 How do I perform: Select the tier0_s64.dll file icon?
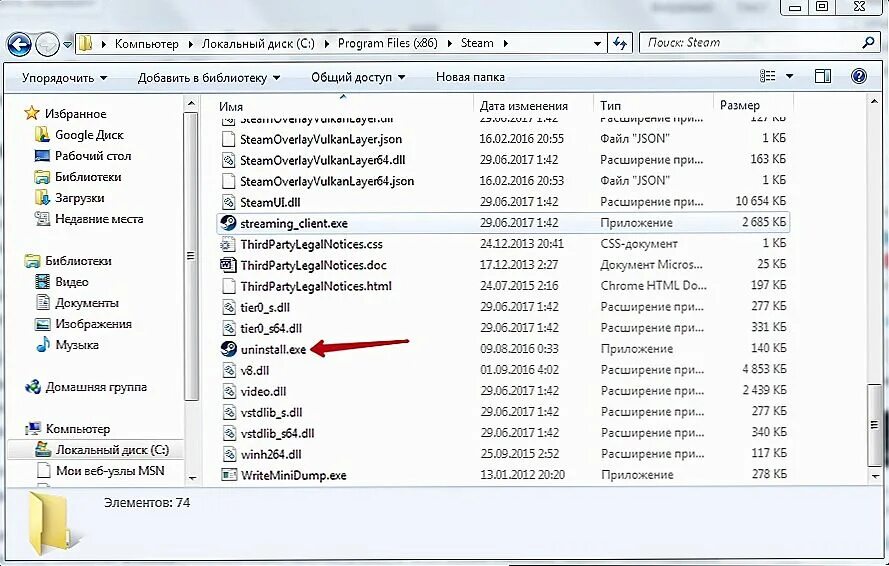click(228, 328)
